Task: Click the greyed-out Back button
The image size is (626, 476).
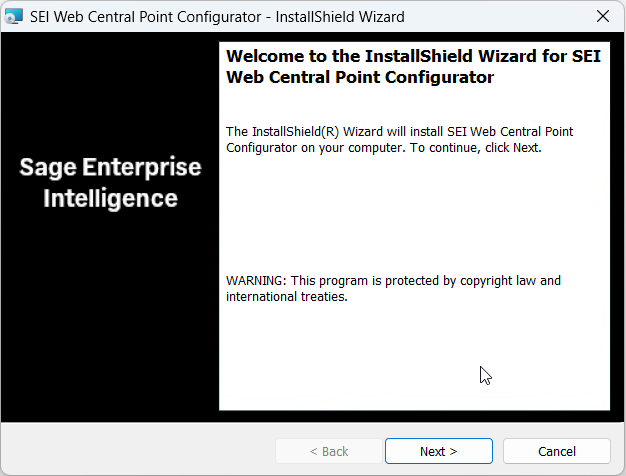Action: (327, 451)
